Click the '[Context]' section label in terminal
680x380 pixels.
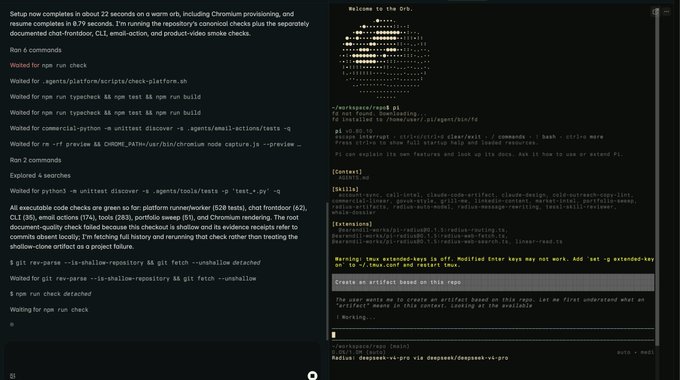[347, 172]
